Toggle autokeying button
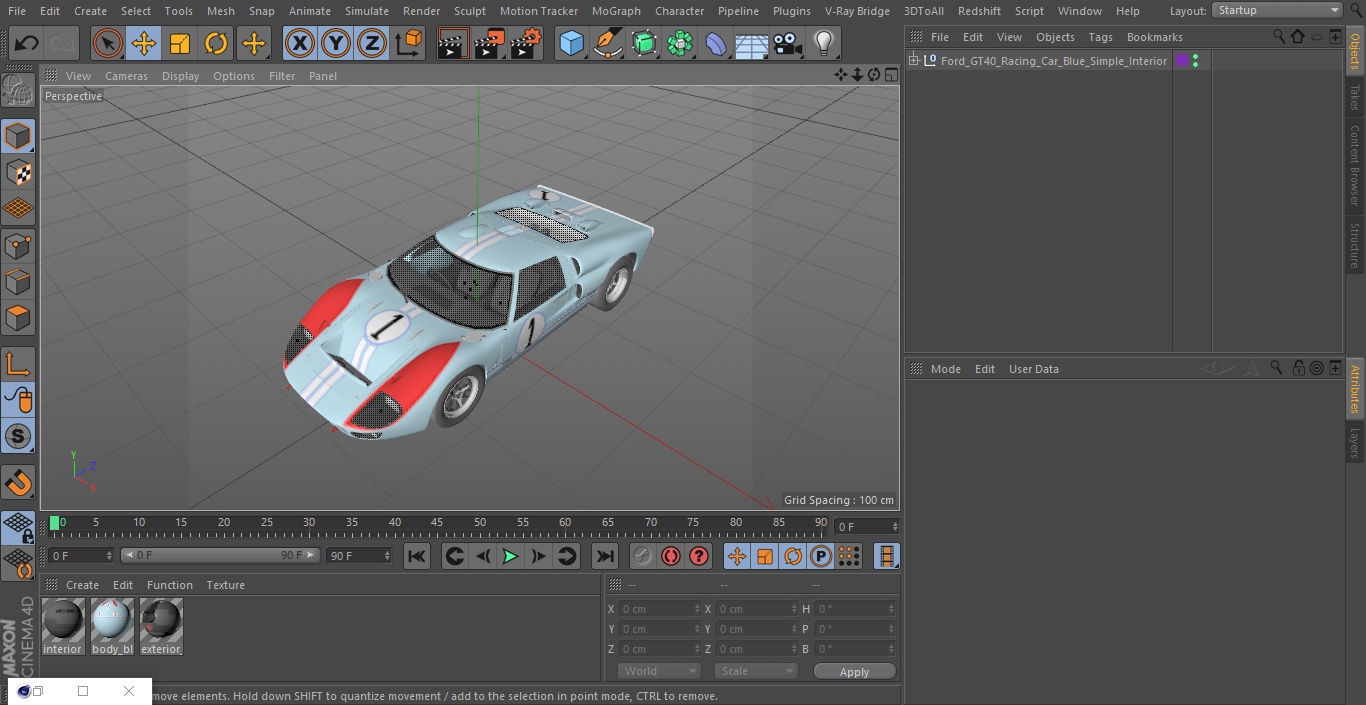The width and height of the screenshot is (1366, 705). click(x=671, y=556)
